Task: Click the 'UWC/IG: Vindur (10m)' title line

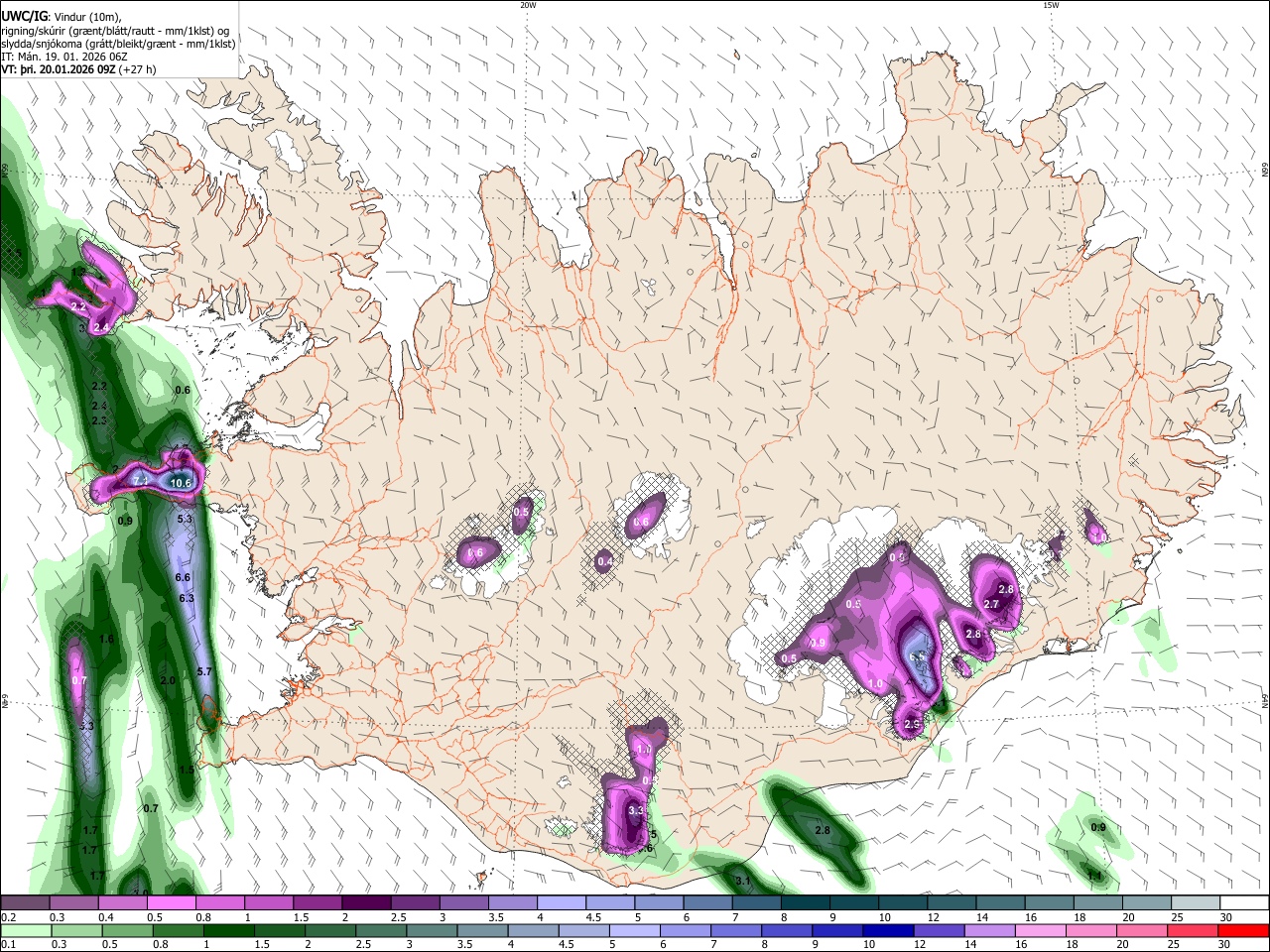Action: click(62, 16)
